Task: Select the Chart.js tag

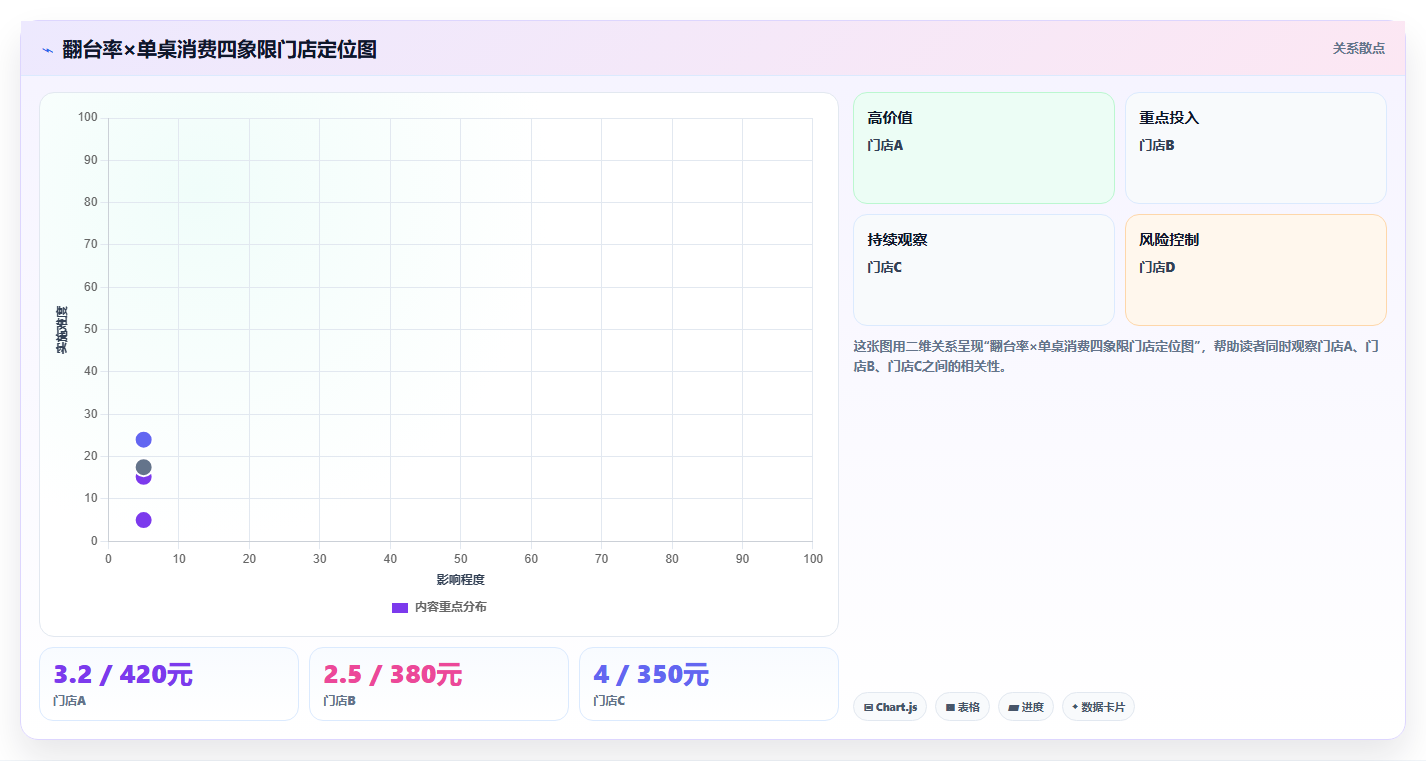Action: click(890, 707)
